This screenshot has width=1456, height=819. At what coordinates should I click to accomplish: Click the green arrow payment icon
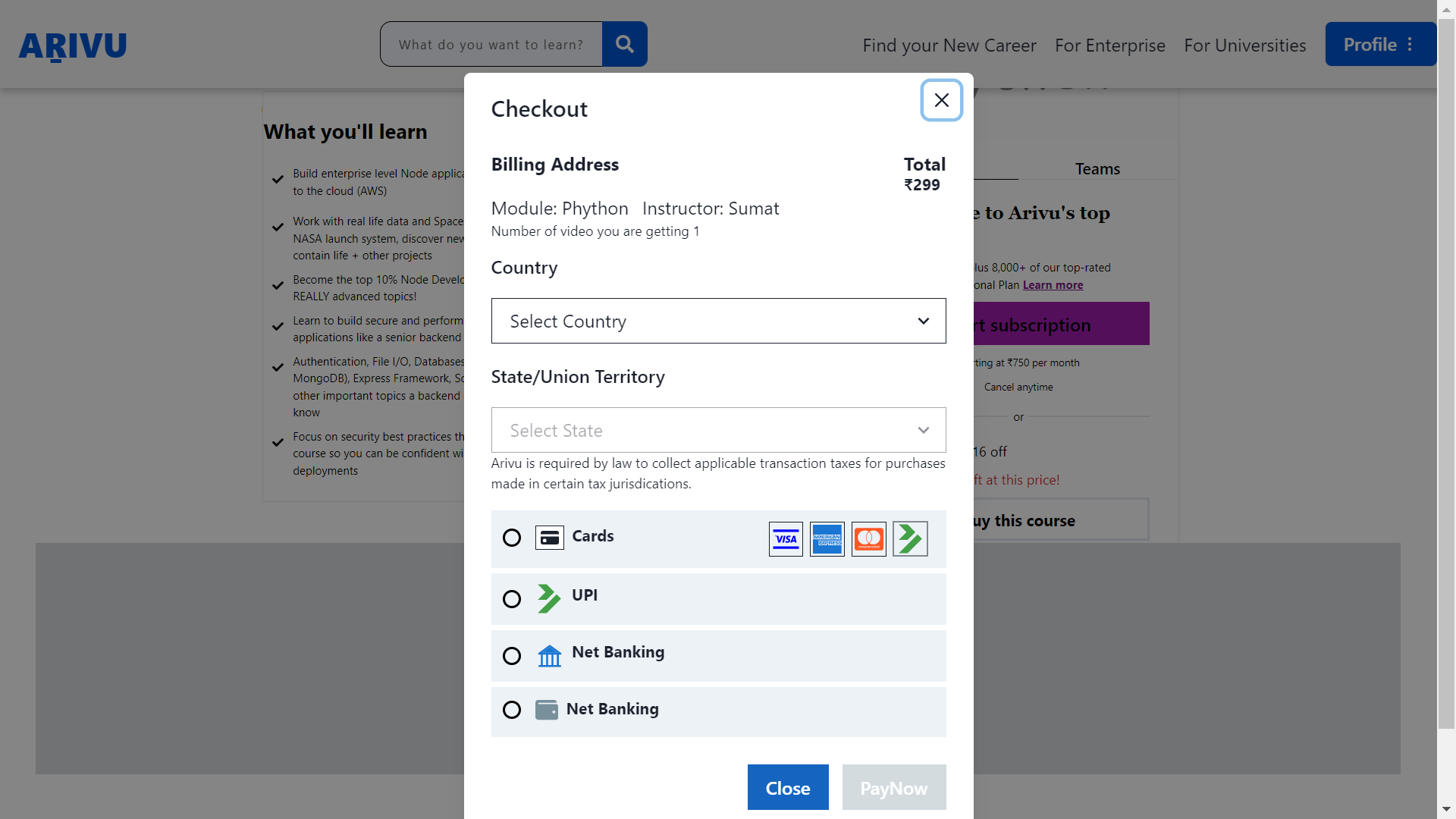[909, 538]
